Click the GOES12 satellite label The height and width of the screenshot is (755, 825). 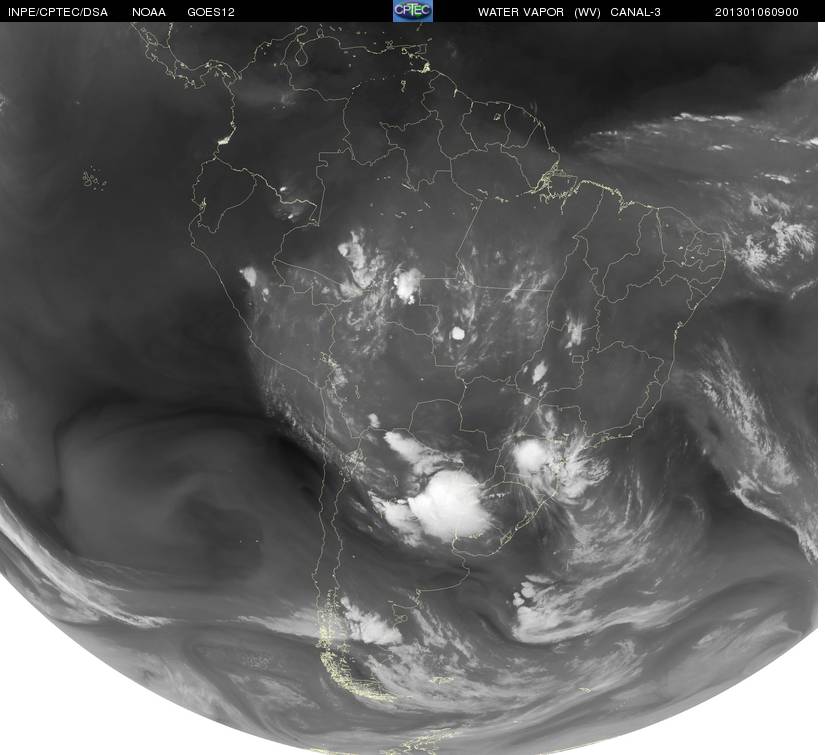coord(211,12)
